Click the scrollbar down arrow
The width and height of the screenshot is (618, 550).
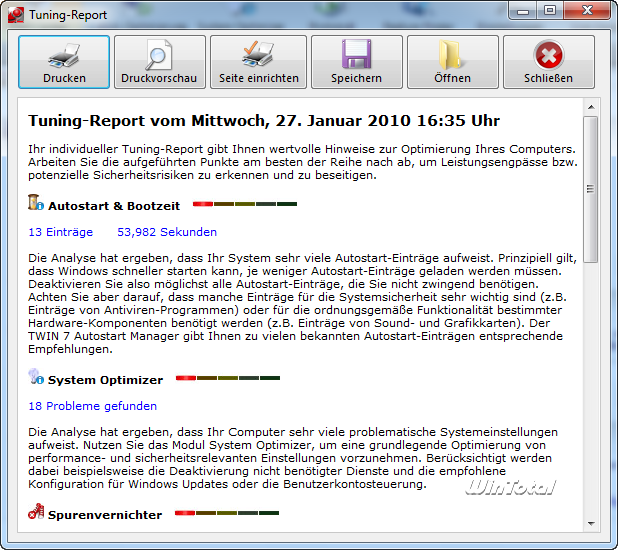(x=591, y=524)
